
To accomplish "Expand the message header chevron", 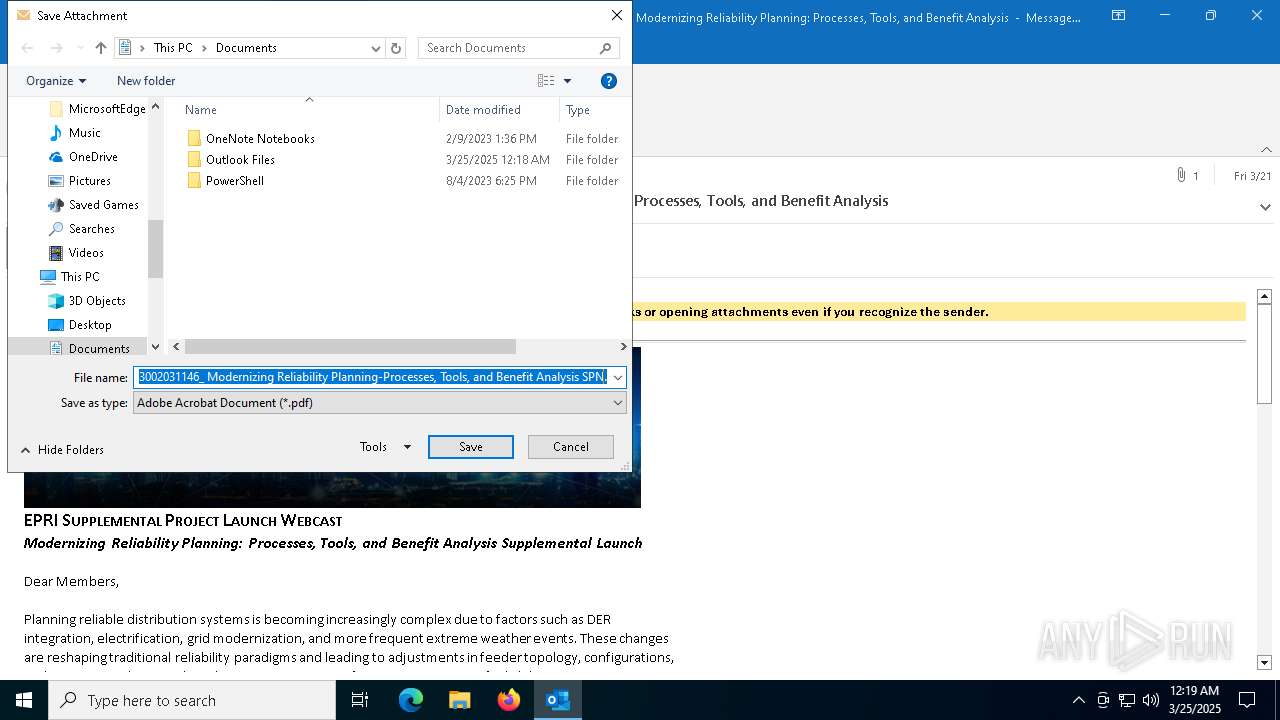I will pyautogui.click(x=1265, y=208).
